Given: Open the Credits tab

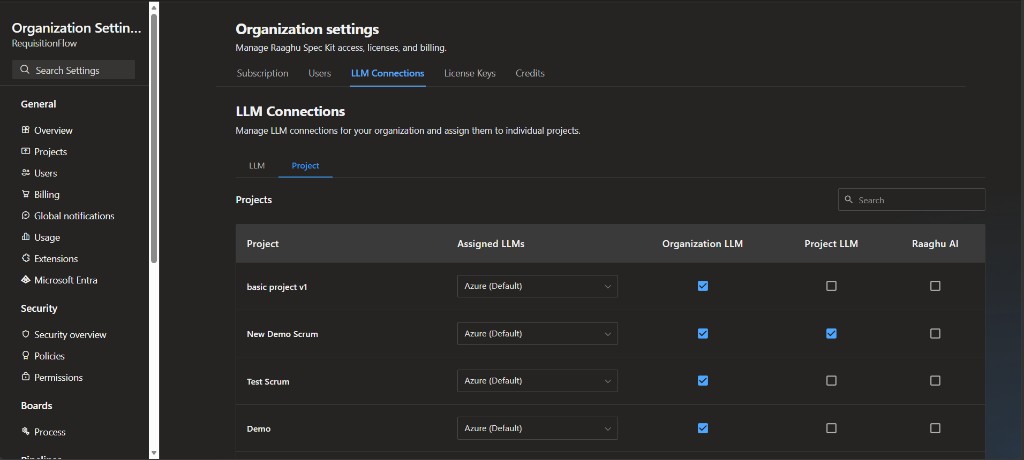Looking at the screenshot, I should [530, 73].
